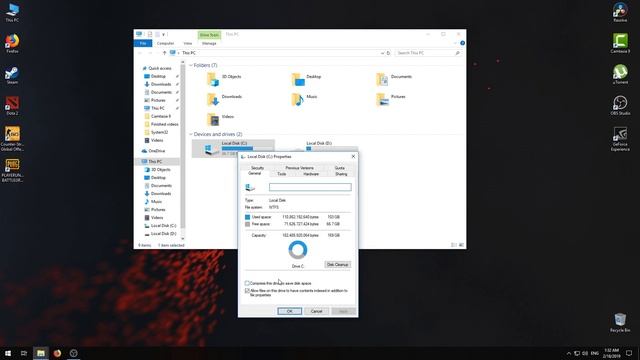Image resolution: width=640 pixels, height=360 pixels.
Task: Open the File menu in Explorer
Action: pos(143,43)
